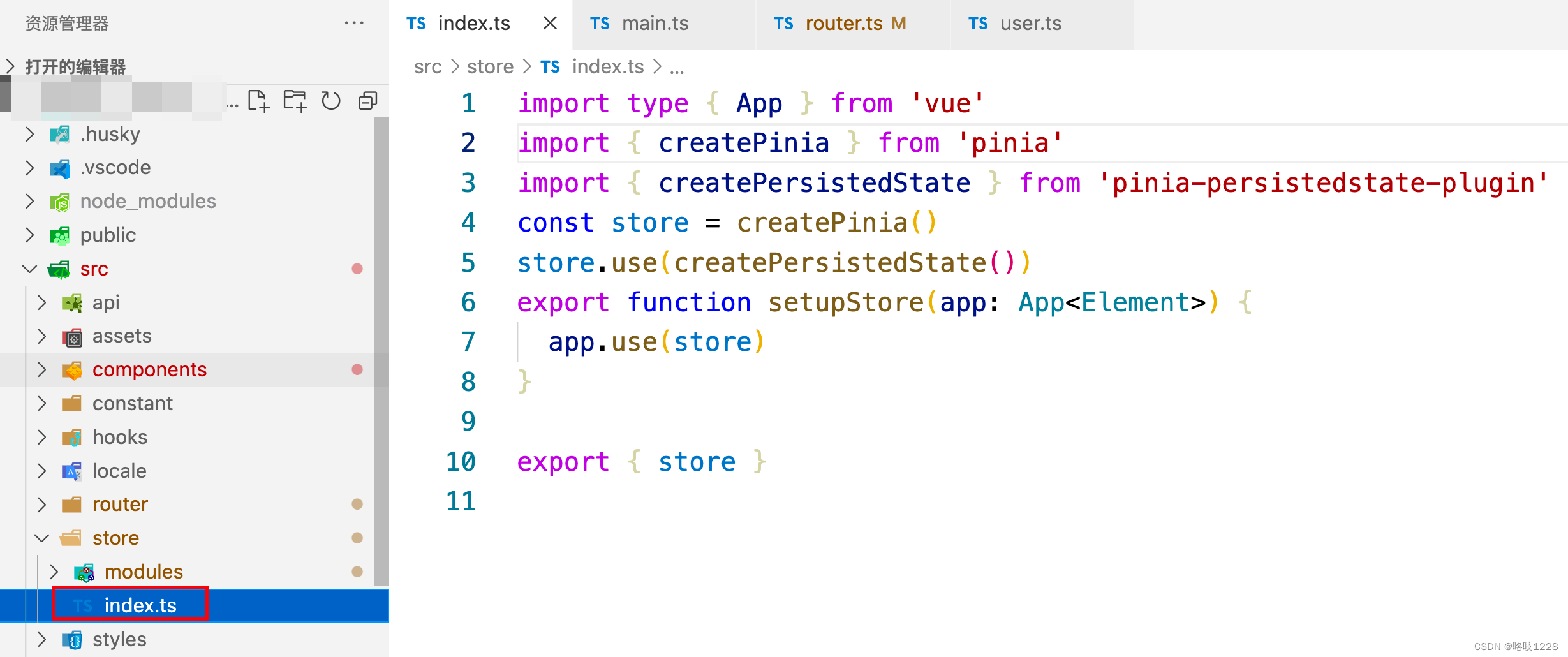Collapse the src folder
This screenshot has width=1568, height=657.
(x=29, y=269)
